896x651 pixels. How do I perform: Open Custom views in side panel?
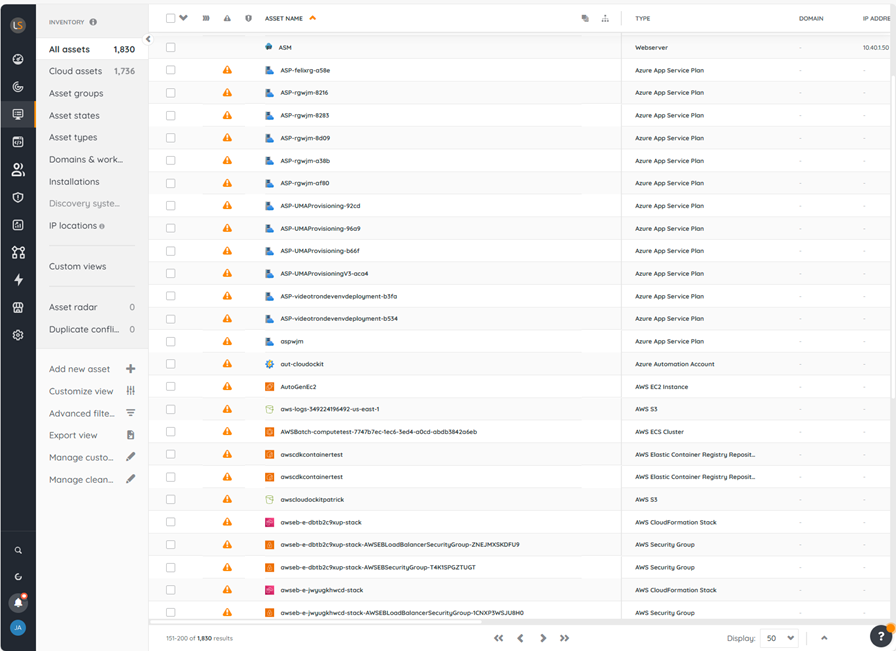[x=78, y=266]
